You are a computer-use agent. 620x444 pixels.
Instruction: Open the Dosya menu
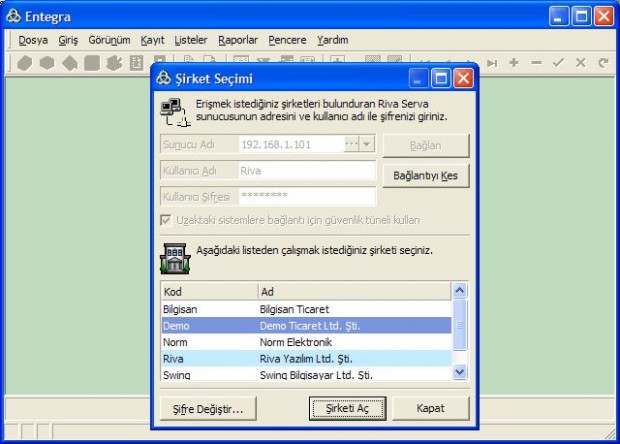33,40
